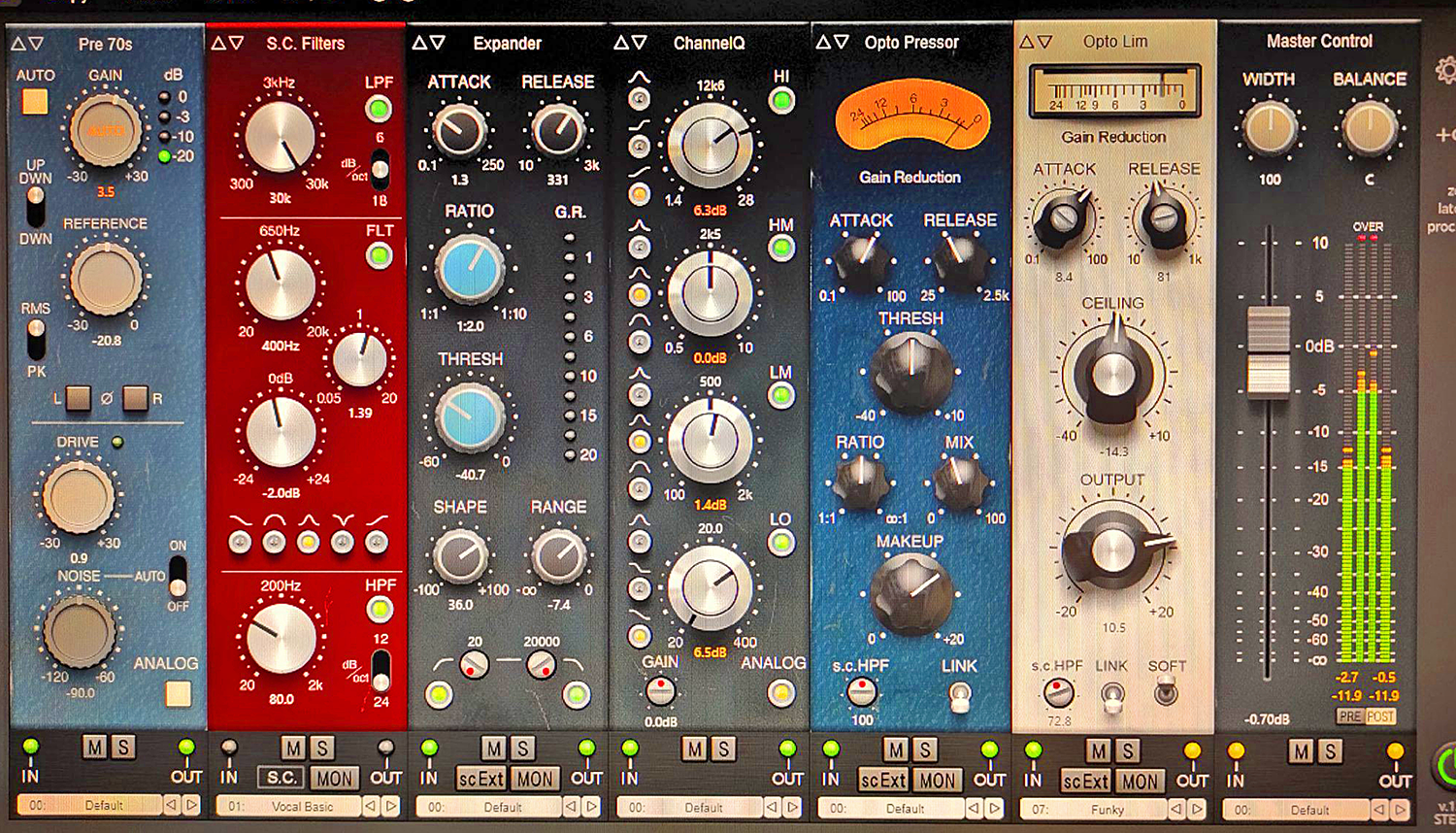Screen dimensions: 1456x833
Task: Click the up triangle in the Opto Pressor header
Action: point(825,42)
